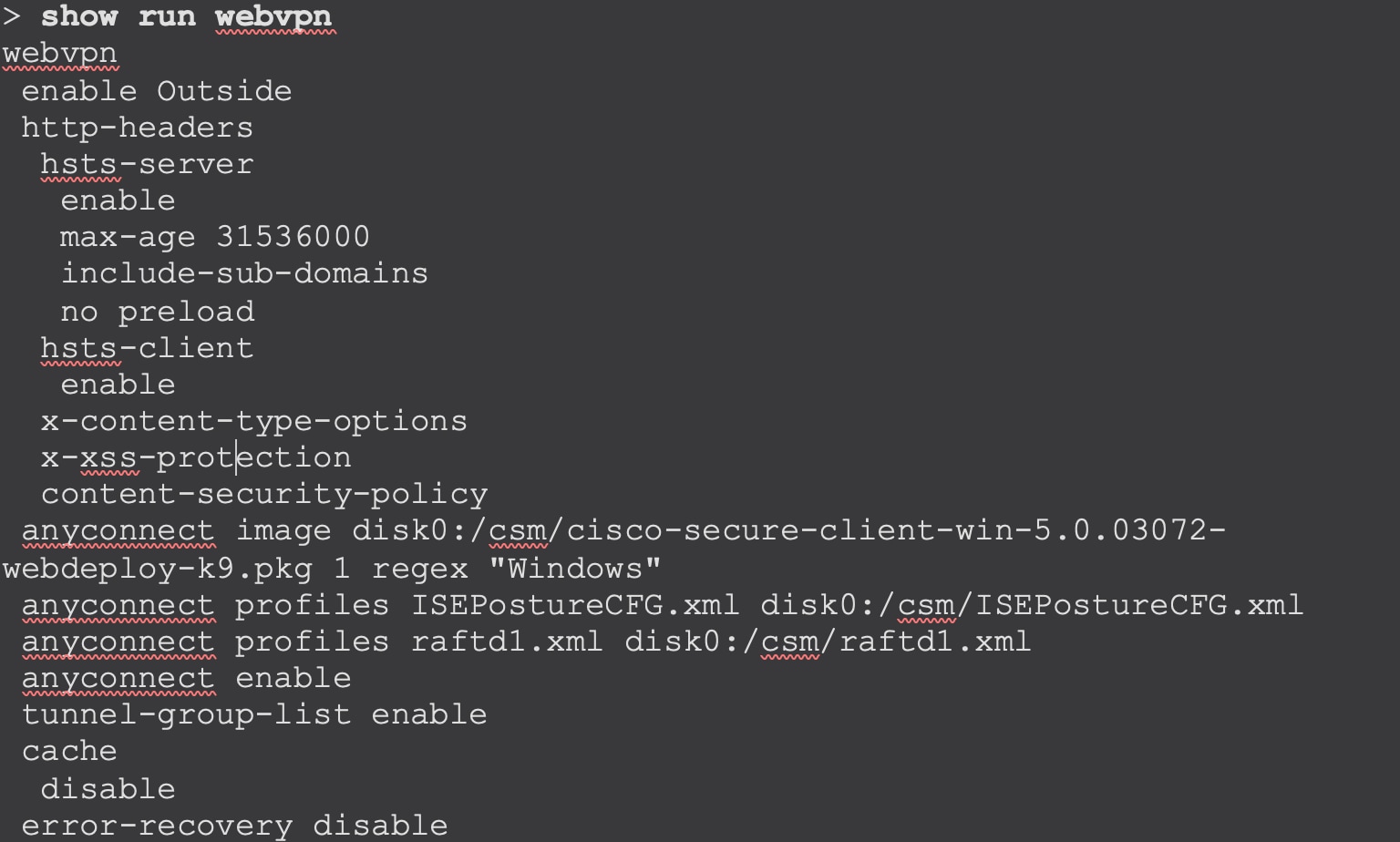
Task: Click the 'show run webvpn' command text
Action: pos(187,16)
